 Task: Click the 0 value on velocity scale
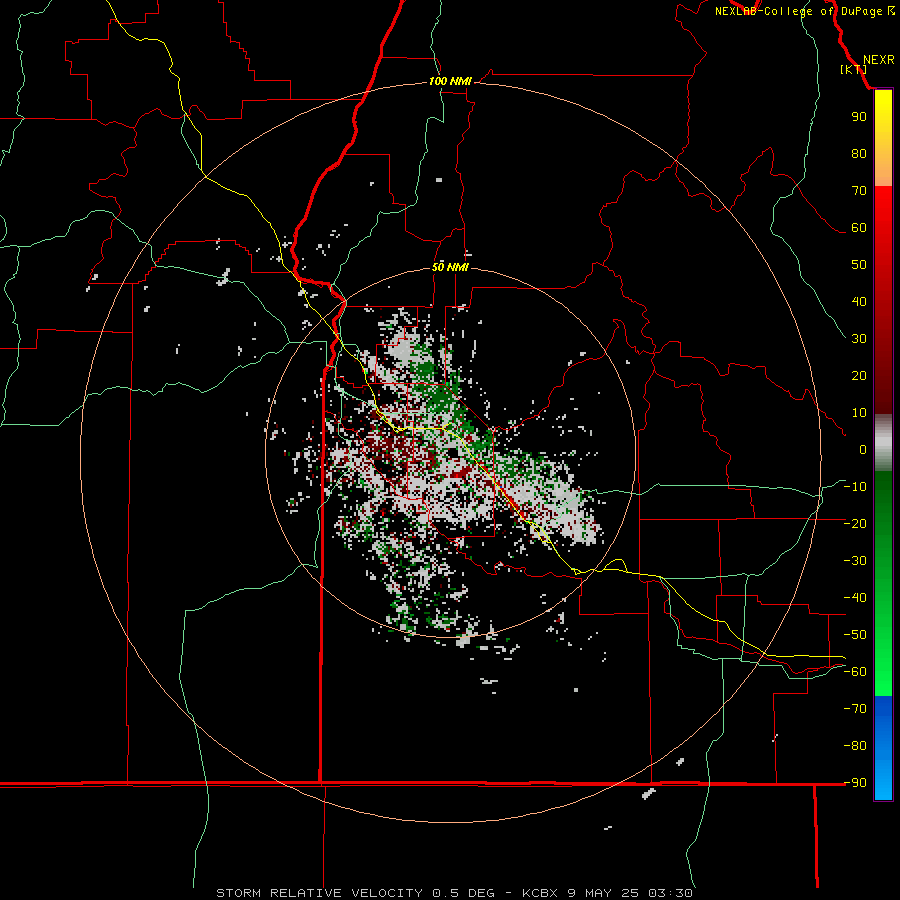(863, 450)
